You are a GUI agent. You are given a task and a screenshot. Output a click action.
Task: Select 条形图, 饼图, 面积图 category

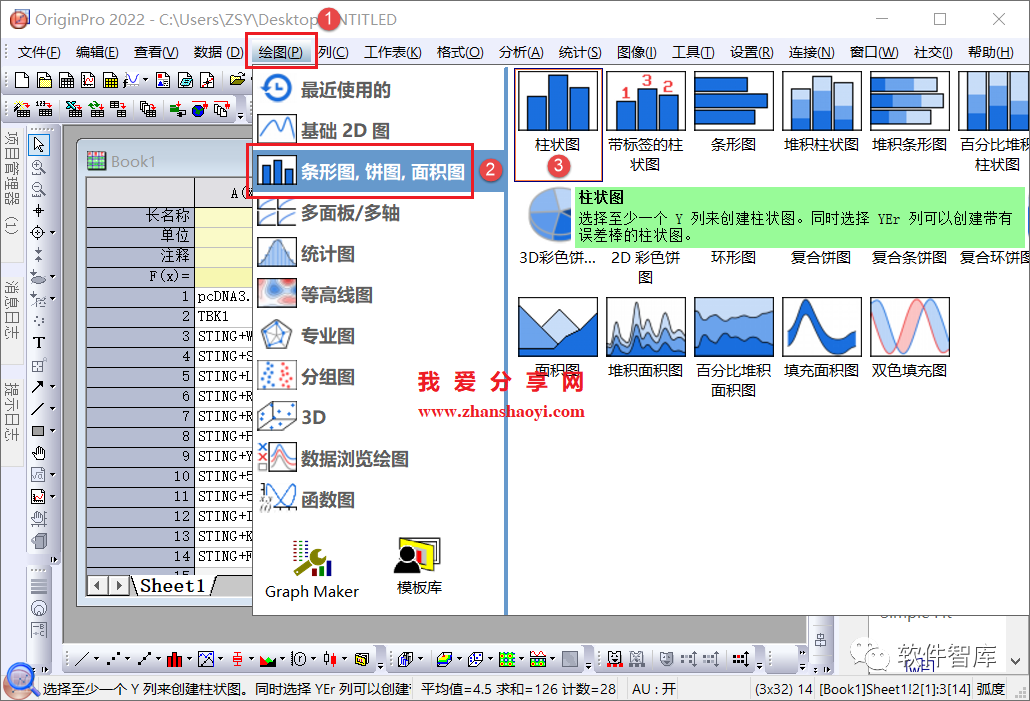pyautogui.click(x=379, y=171)
